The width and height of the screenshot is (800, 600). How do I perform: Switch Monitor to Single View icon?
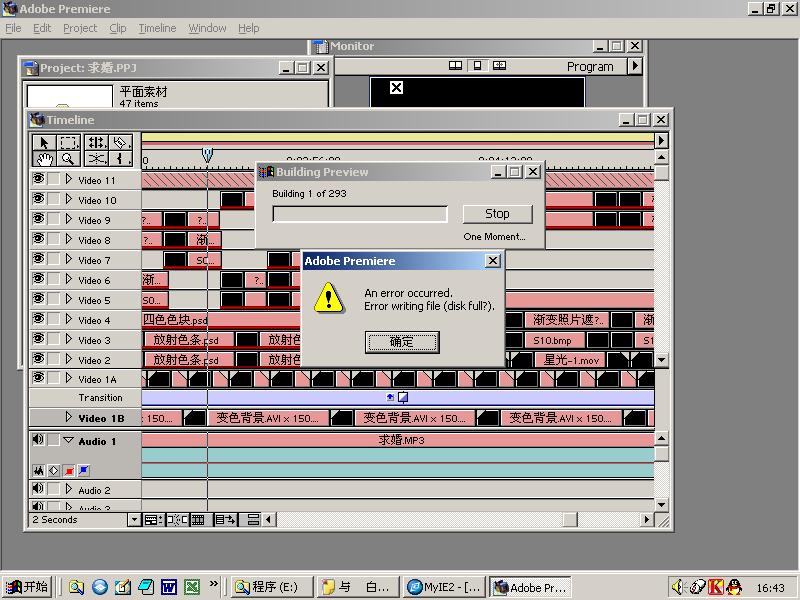[x=478, y=66]
